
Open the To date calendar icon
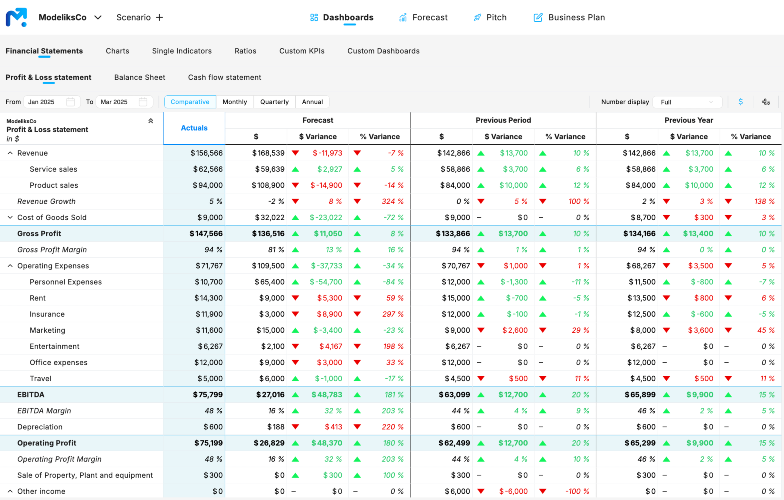tap(143, 102)
